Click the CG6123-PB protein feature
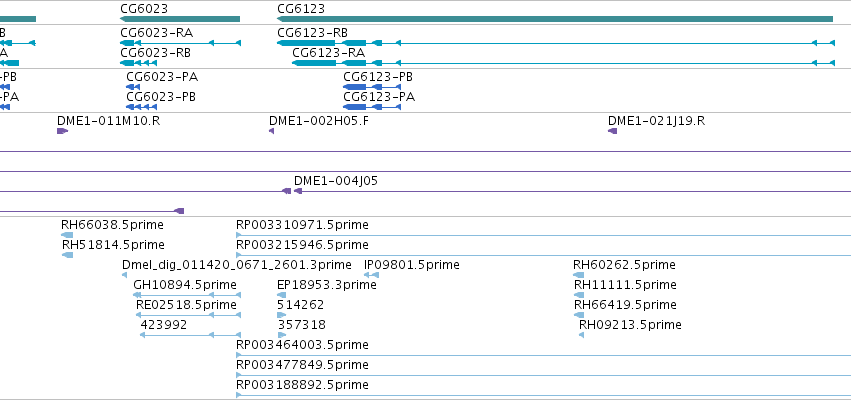Viewport: 851px width, 400px height. tap(372, 87)
